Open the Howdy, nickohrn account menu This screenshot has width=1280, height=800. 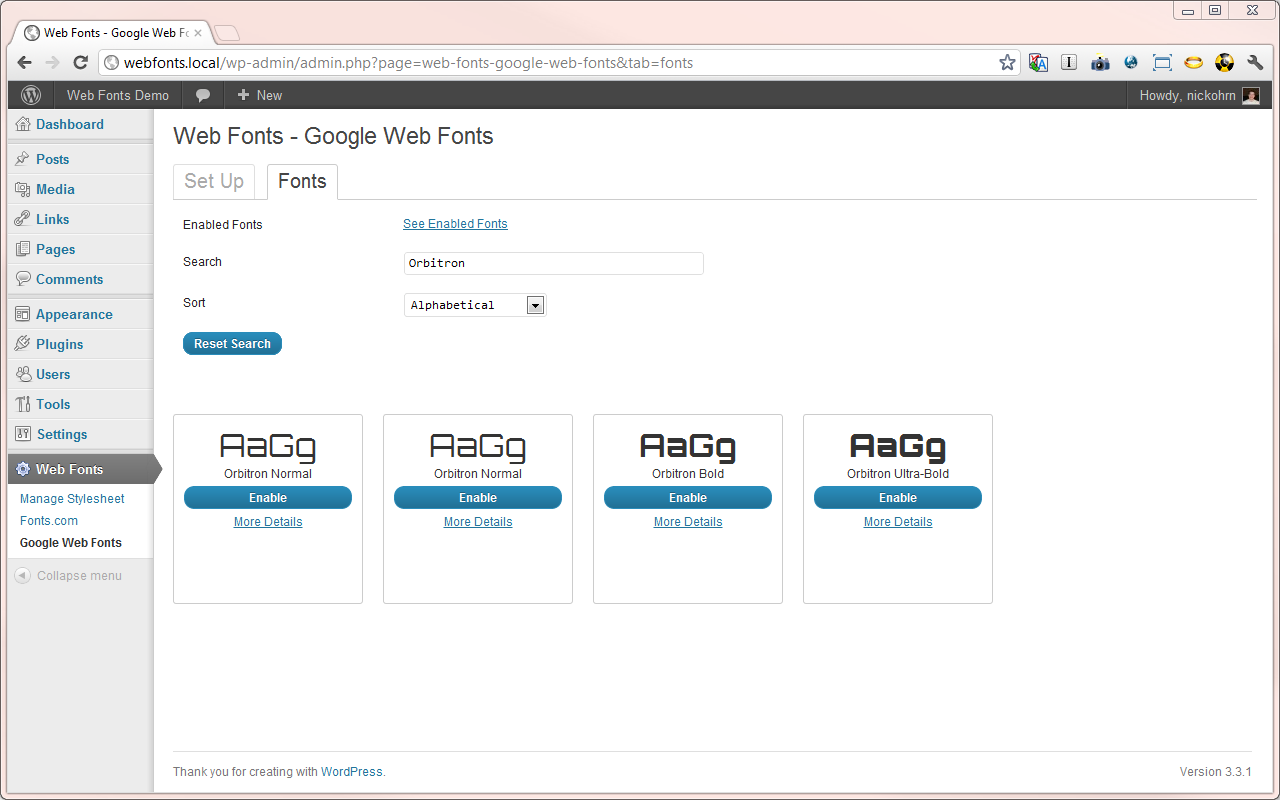pyautogui.click(x=1199, y=95)
